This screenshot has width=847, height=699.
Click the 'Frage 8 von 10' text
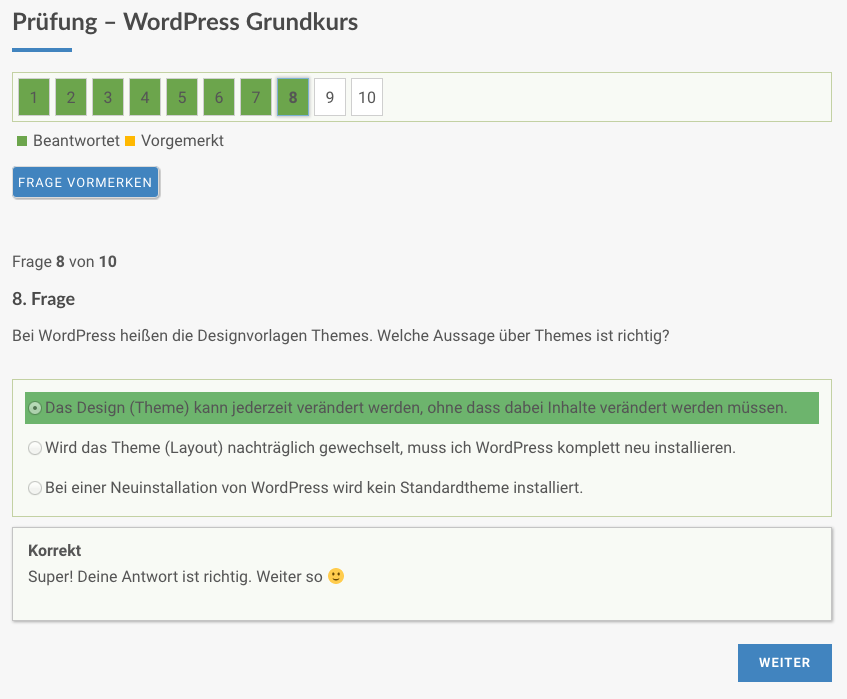point(64,262)
